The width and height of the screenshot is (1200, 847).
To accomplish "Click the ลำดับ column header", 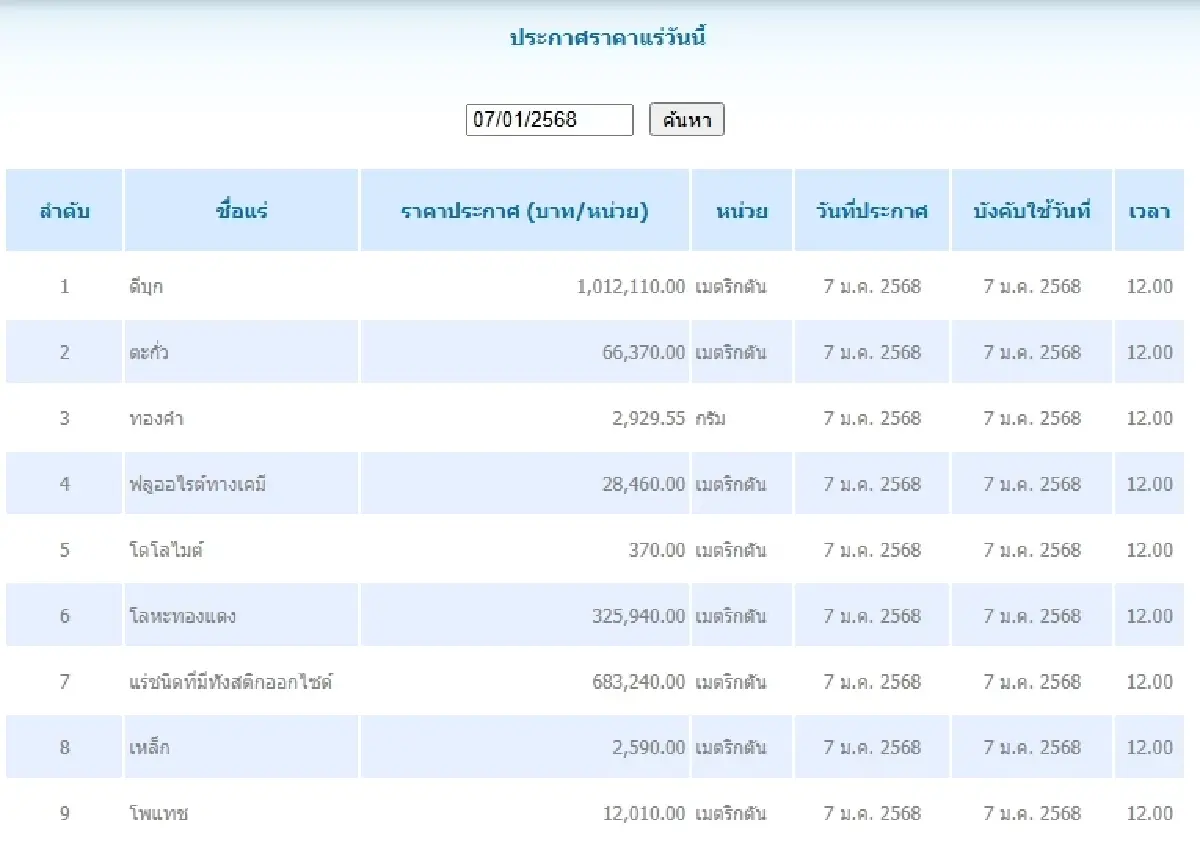I will pos(64,211).
